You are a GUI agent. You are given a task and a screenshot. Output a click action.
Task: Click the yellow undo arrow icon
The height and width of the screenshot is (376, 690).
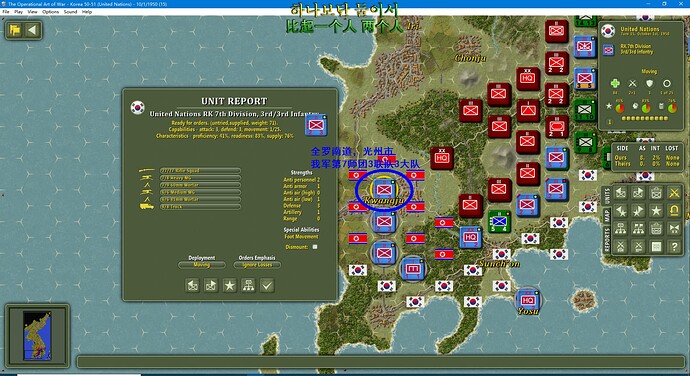click(x=674, y=210)
